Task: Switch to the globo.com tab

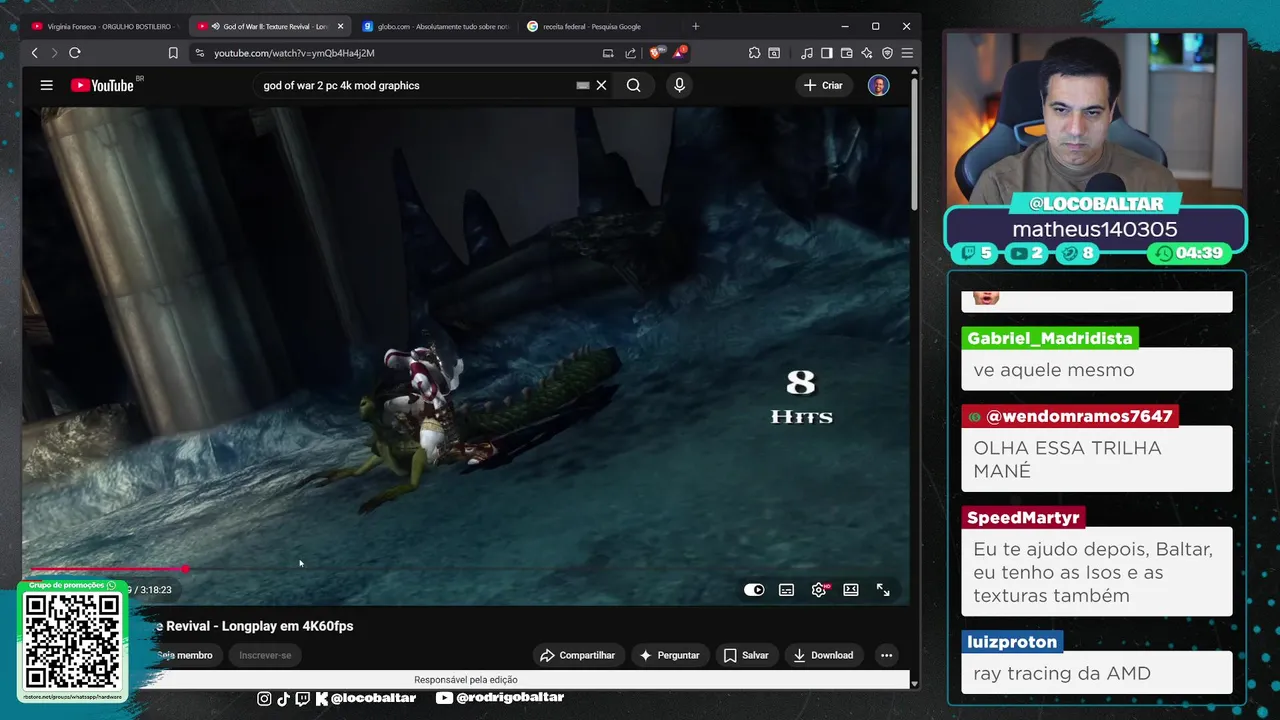Action: [x=435, y=26]
